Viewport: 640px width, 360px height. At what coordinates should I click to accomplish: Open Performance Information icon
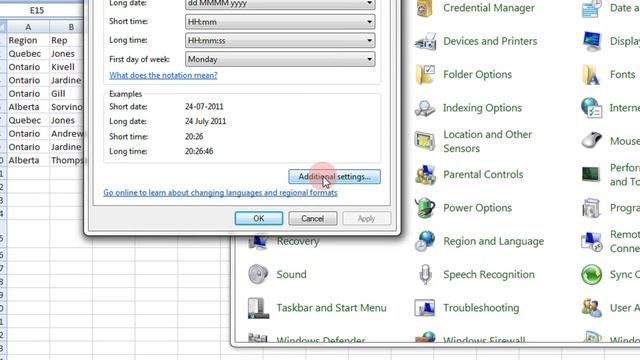coord(591,175)
